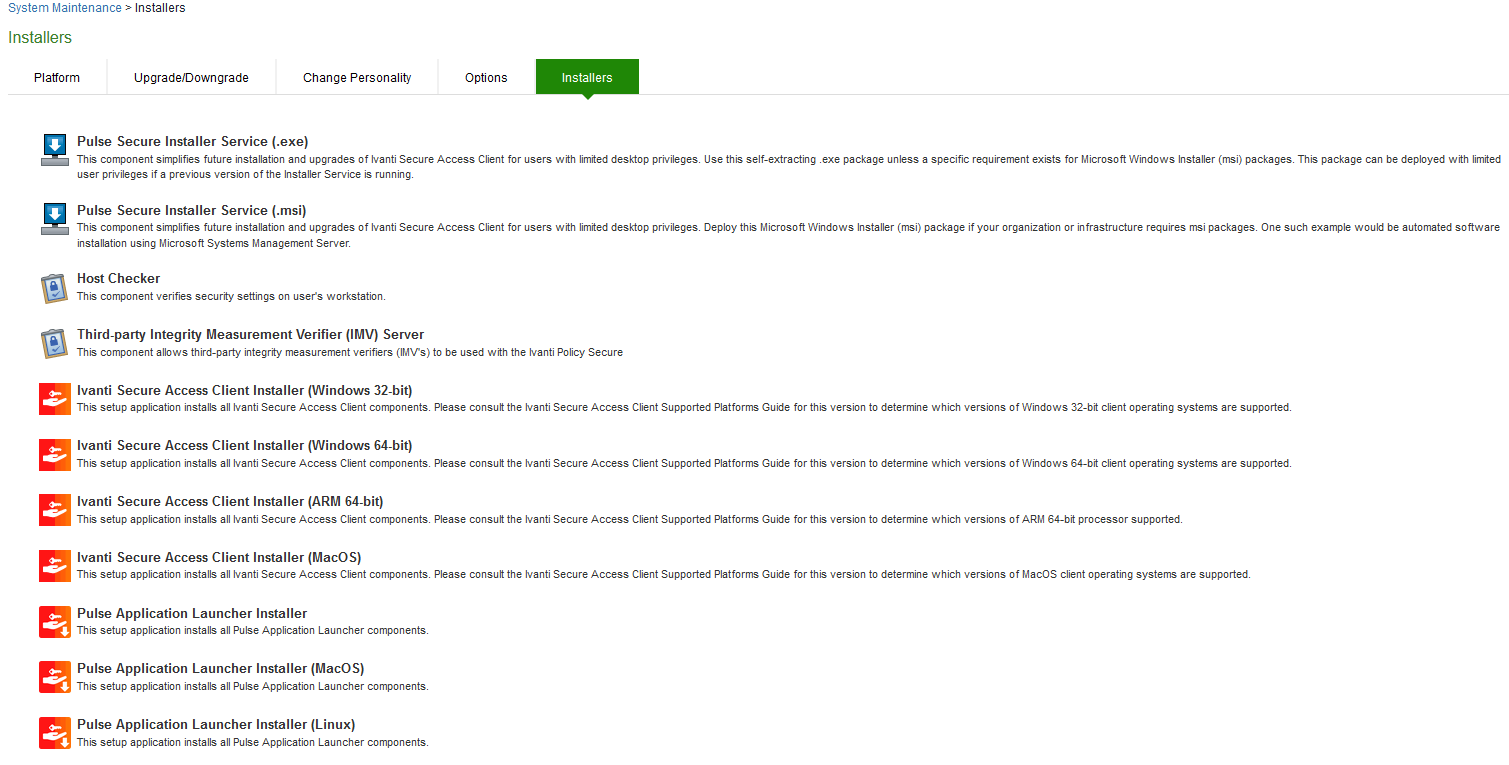Click the description under the .msi Installer Service
This screenshot has width=1509, height=765.
[x=789, y=235]
